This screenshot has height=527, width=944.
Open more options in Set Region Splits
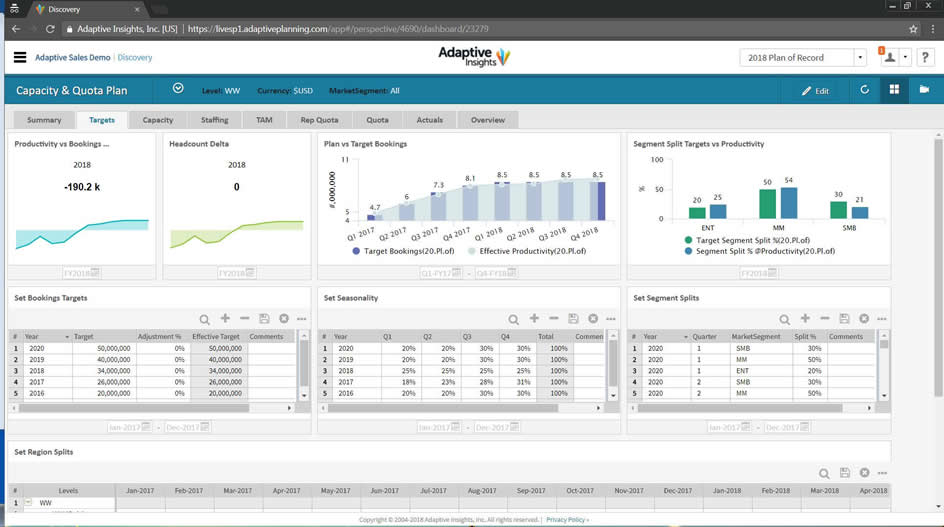[883, 473]
